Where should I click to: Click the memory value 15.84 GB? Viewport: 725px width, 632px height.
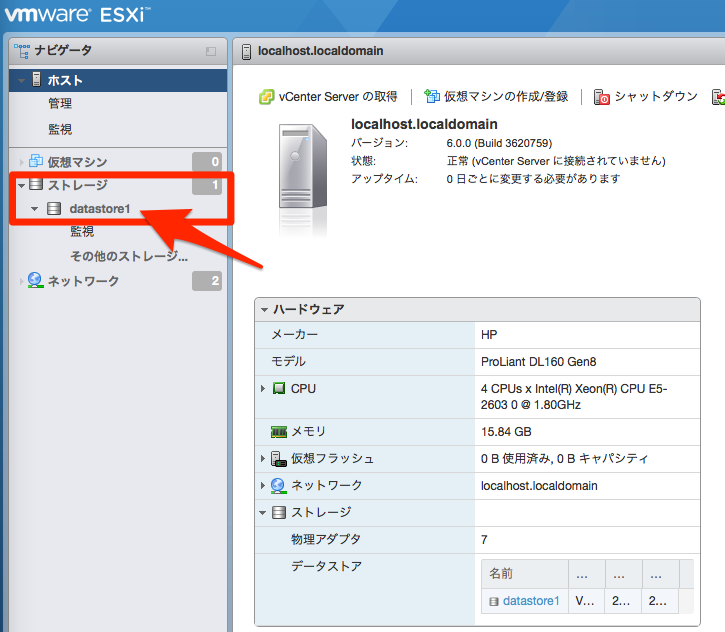[506, 432]
